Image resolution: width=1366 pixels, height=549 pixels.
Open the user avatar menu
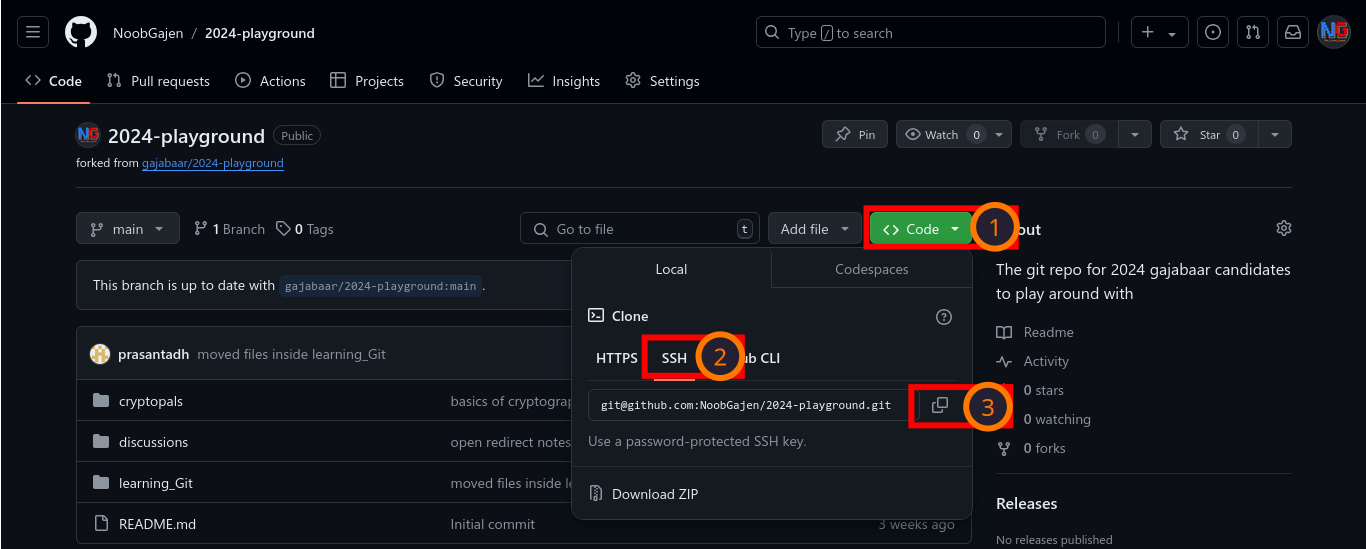(1334, 33)
